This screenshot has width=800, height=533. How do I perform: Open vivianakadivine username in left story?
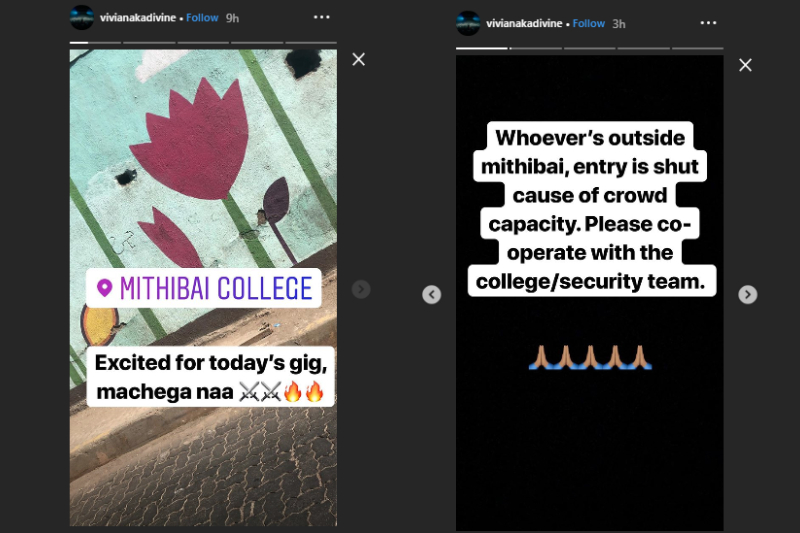[138, 18]
